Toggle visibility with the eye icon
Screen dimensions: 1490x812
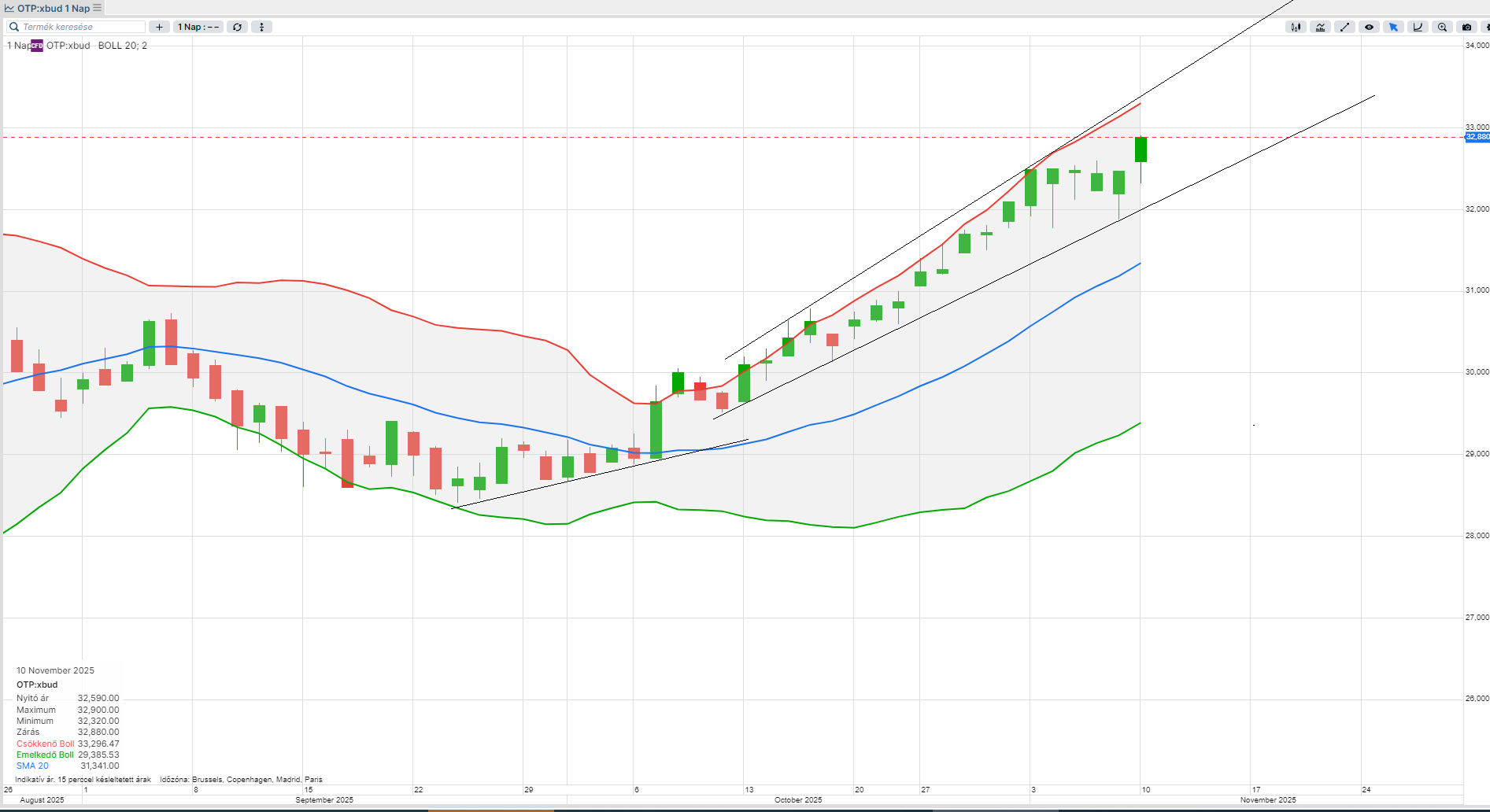pos(1369,27)
